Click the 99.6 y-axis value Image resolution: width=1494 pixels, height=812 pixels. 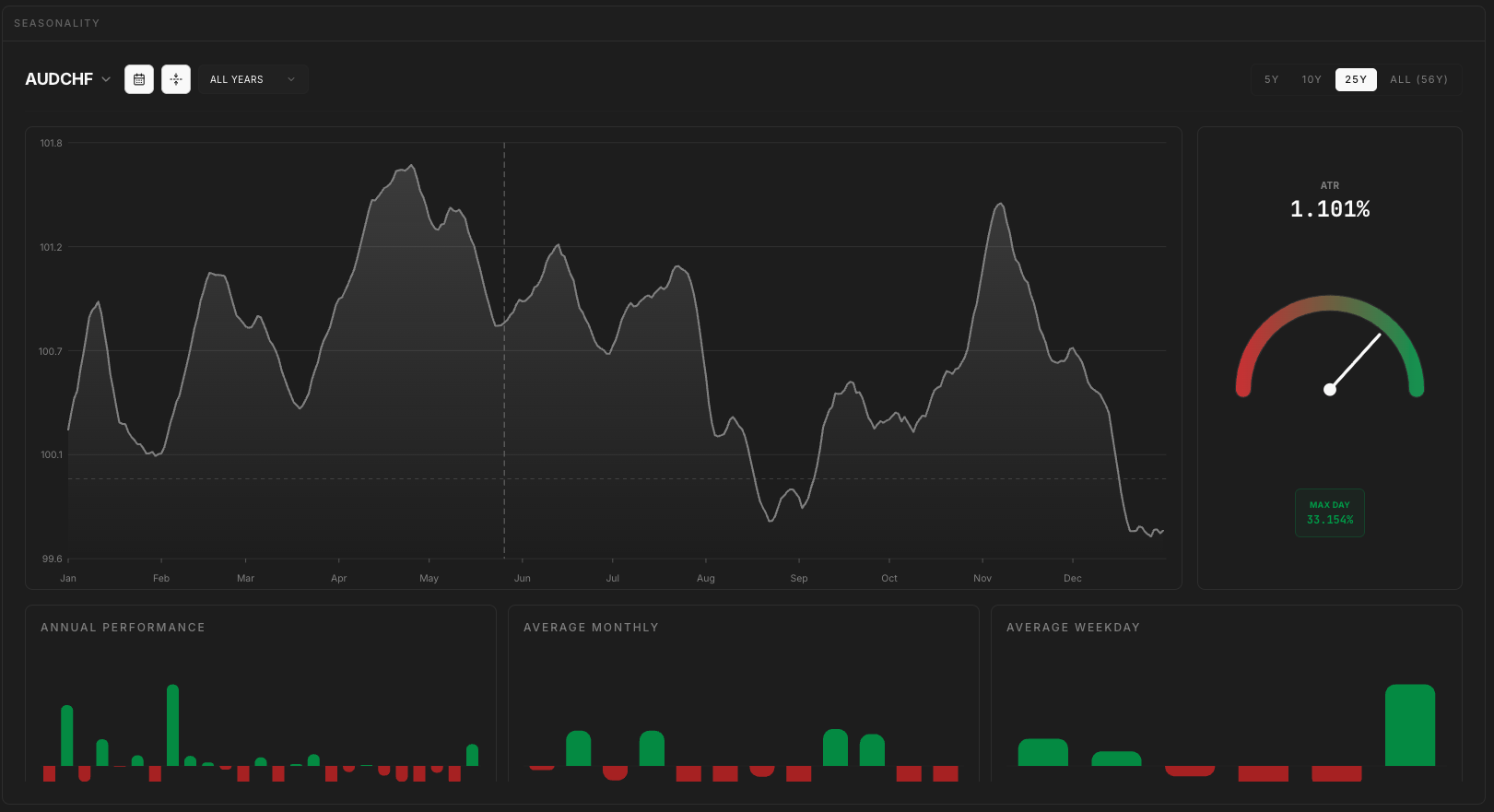(x=53, y=559)
